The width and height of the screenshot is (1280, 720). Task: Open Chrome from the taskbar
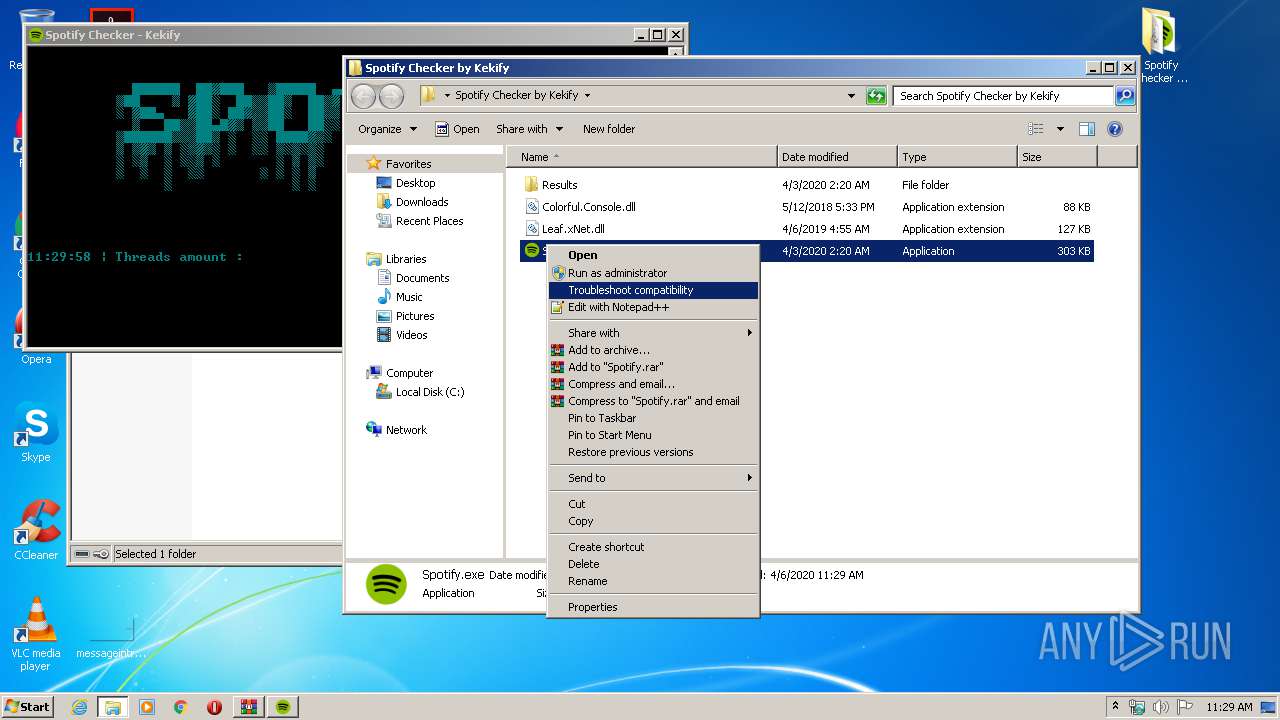click(181, 707)
